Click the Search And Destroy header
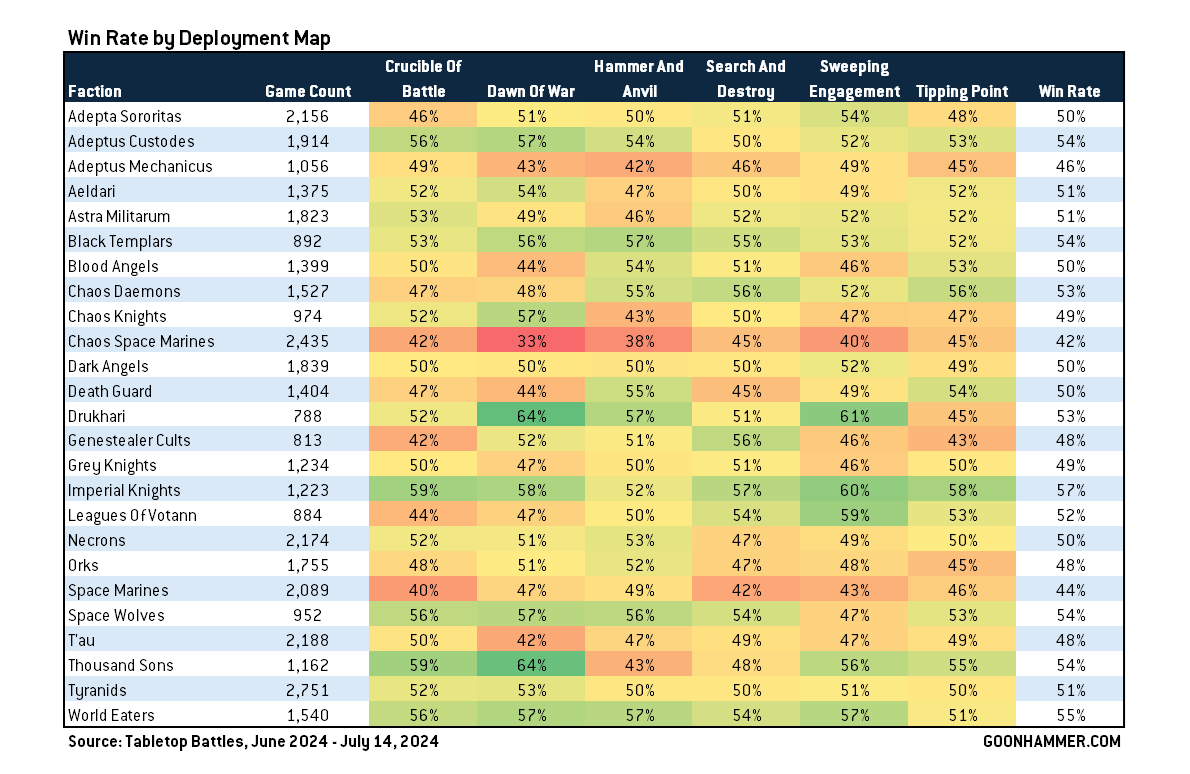Screen dimensions: 1190x774 [746, 79]
